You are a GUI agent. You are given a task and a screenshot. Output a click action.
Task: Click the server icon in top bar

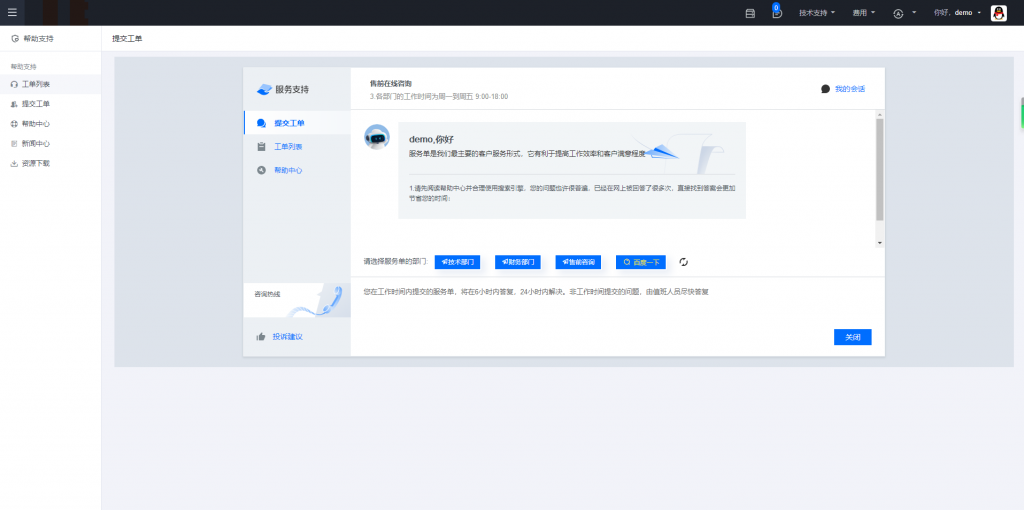[750, 13]
